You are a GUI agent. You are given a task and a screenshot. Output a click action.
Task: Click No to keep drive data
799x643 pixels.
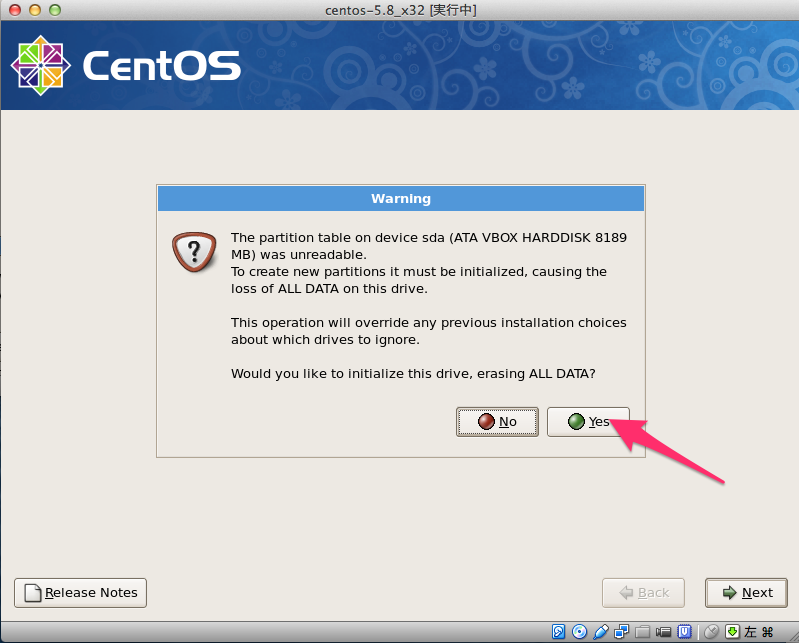pos(497,422)
